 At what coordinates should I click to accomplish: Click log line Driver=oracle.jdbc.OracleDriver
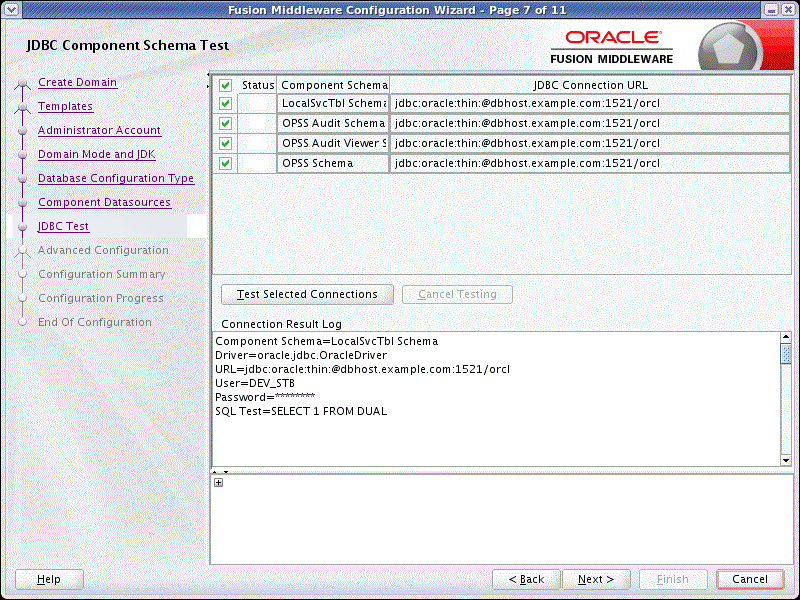tap(301, 355)
